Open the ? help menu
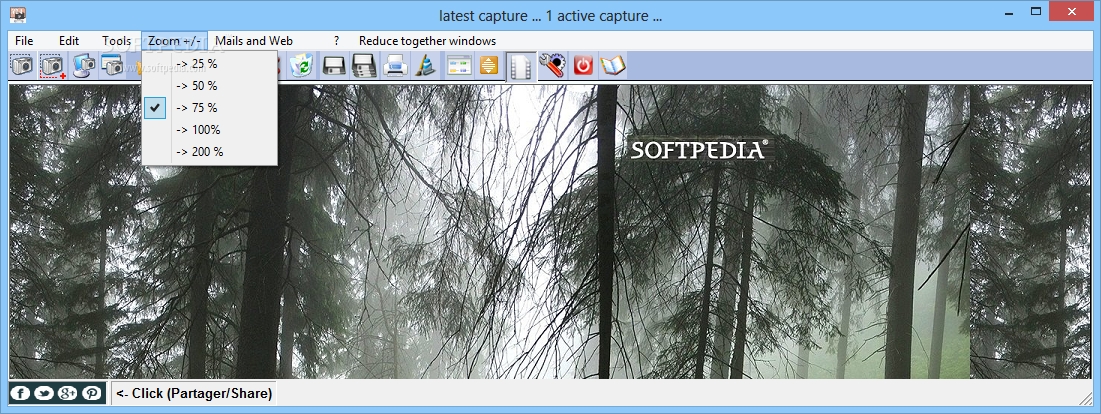 [336, 41]
